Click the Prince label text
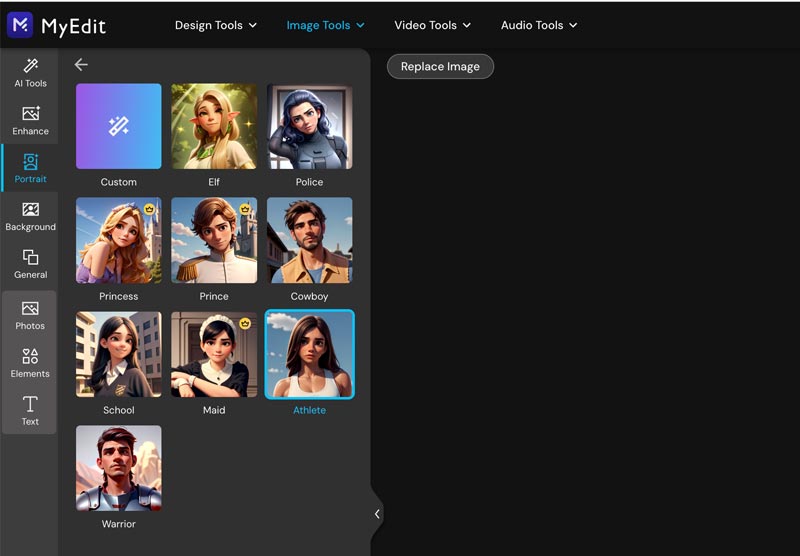The width and height of the screenshot is (800, 556). tap(214, 296)
